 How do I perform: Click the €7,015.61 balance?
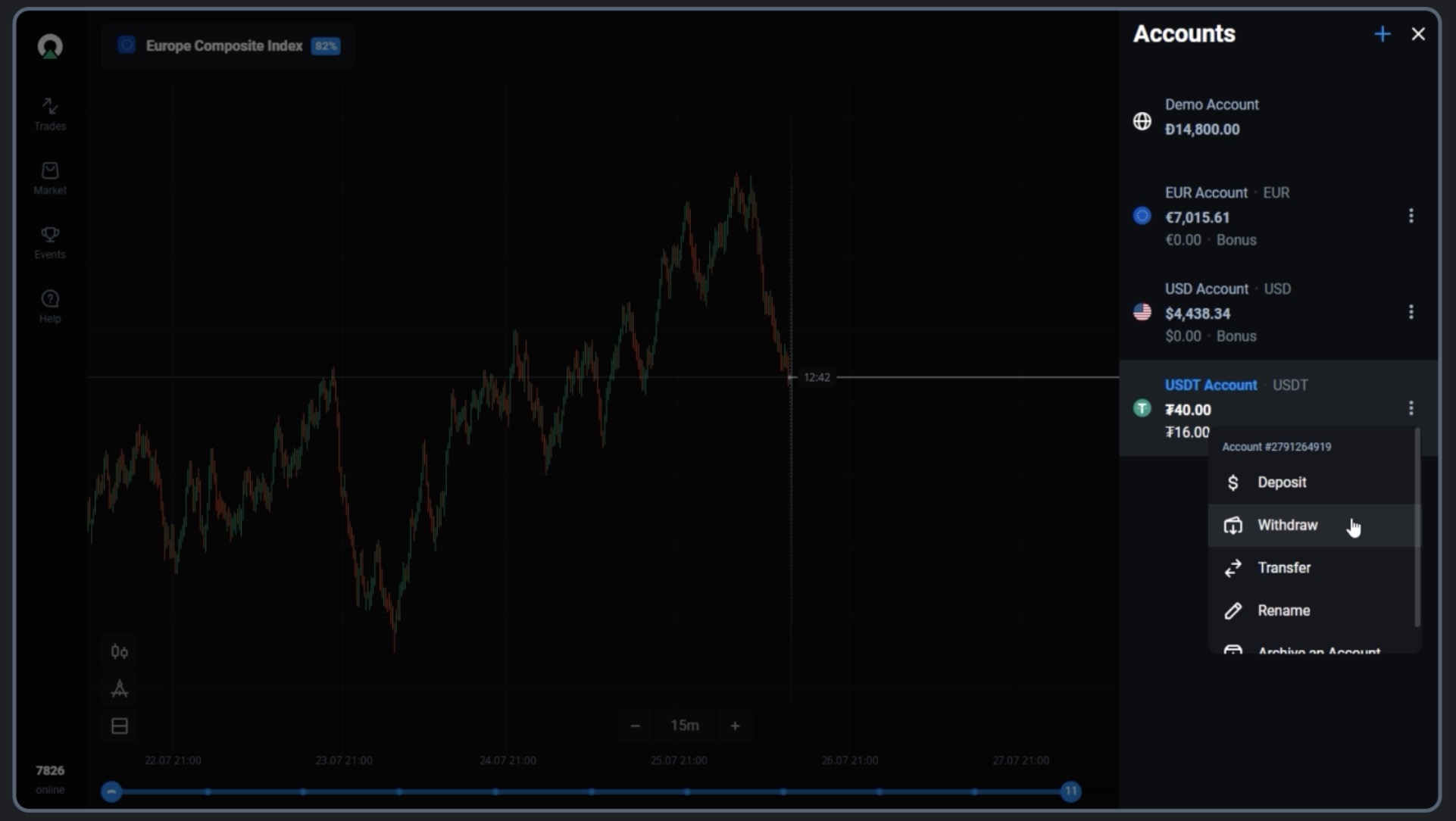point(1197,217)
